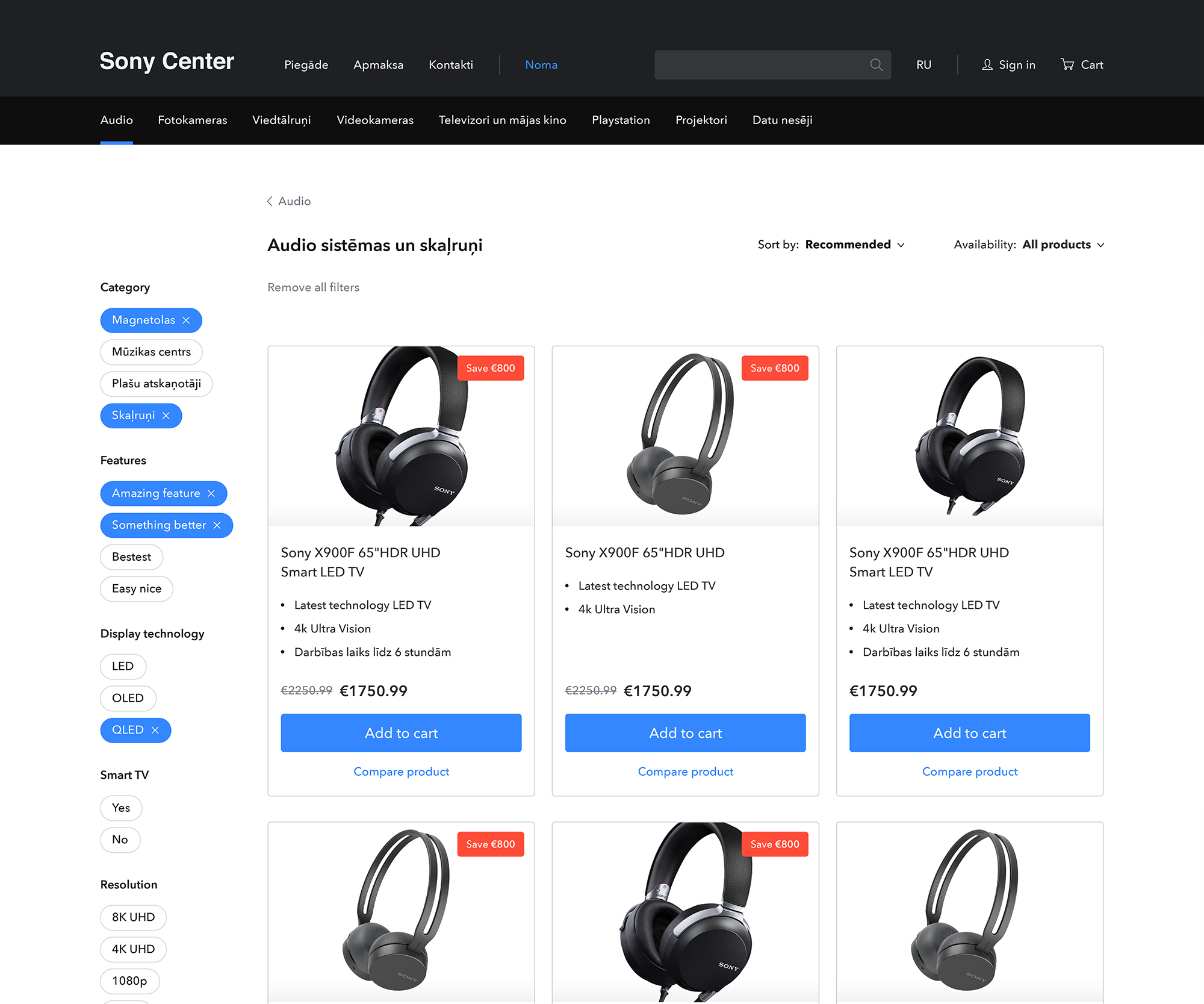
Task: Go back using the Audio breadcrumb chevron
Action: 270,201
